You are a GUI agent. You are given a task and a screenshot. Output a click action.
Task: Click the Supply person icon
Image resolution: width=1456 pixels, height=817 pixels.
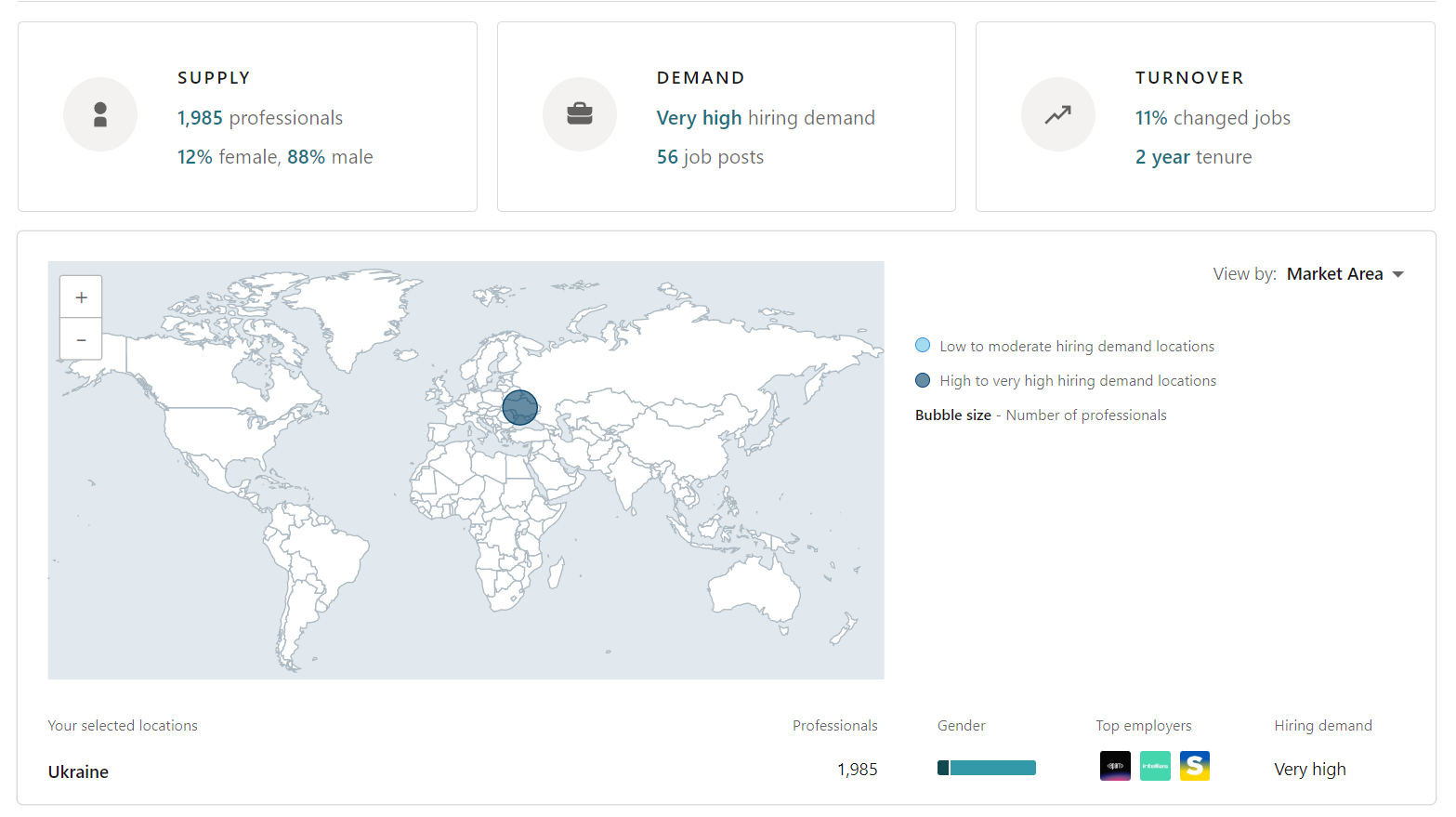pyautogui.click(x=99, y=113)
